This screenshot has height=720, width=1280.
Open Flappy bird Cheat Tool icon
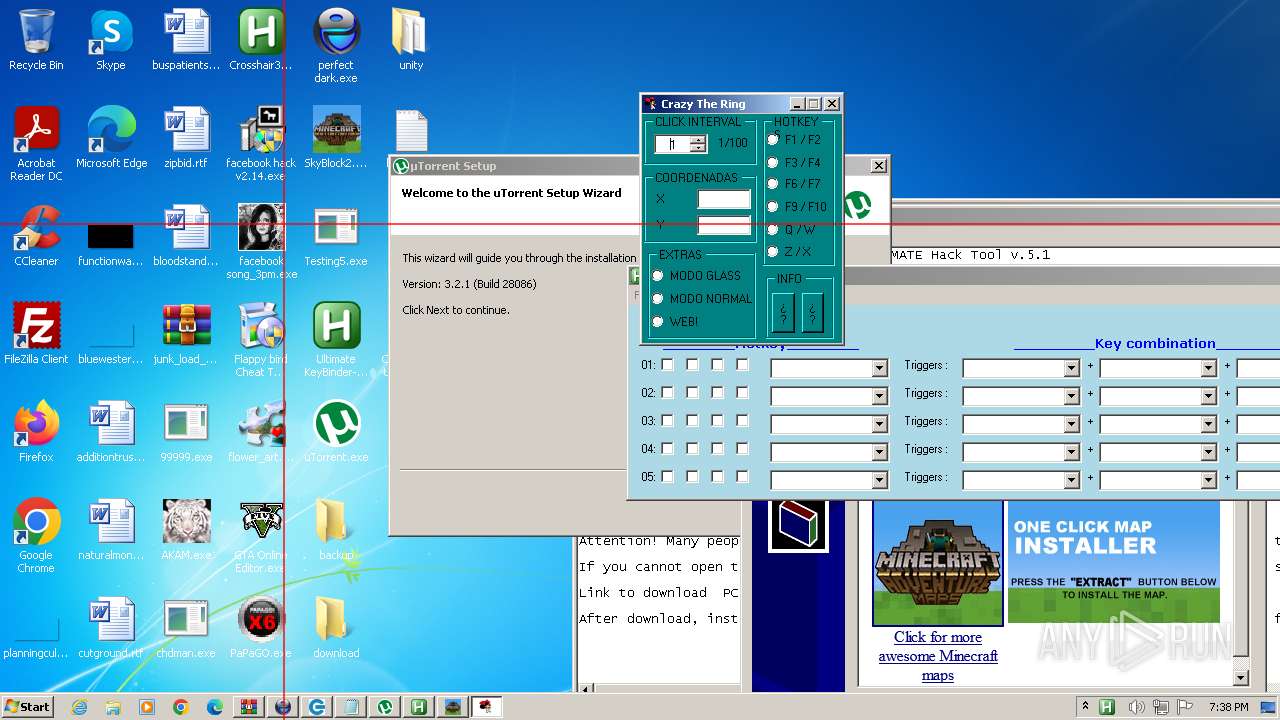coord(261,341)
